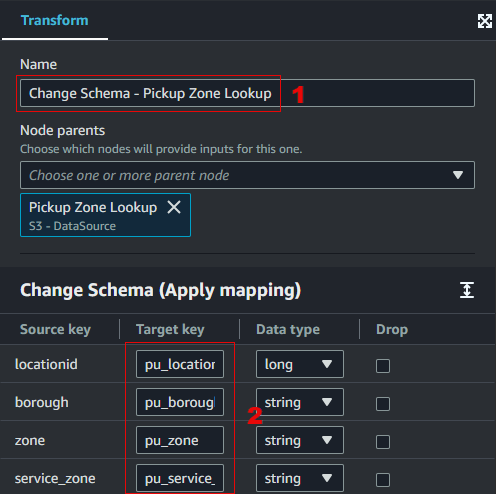Check Drop for borough row

tap(383, 404)
